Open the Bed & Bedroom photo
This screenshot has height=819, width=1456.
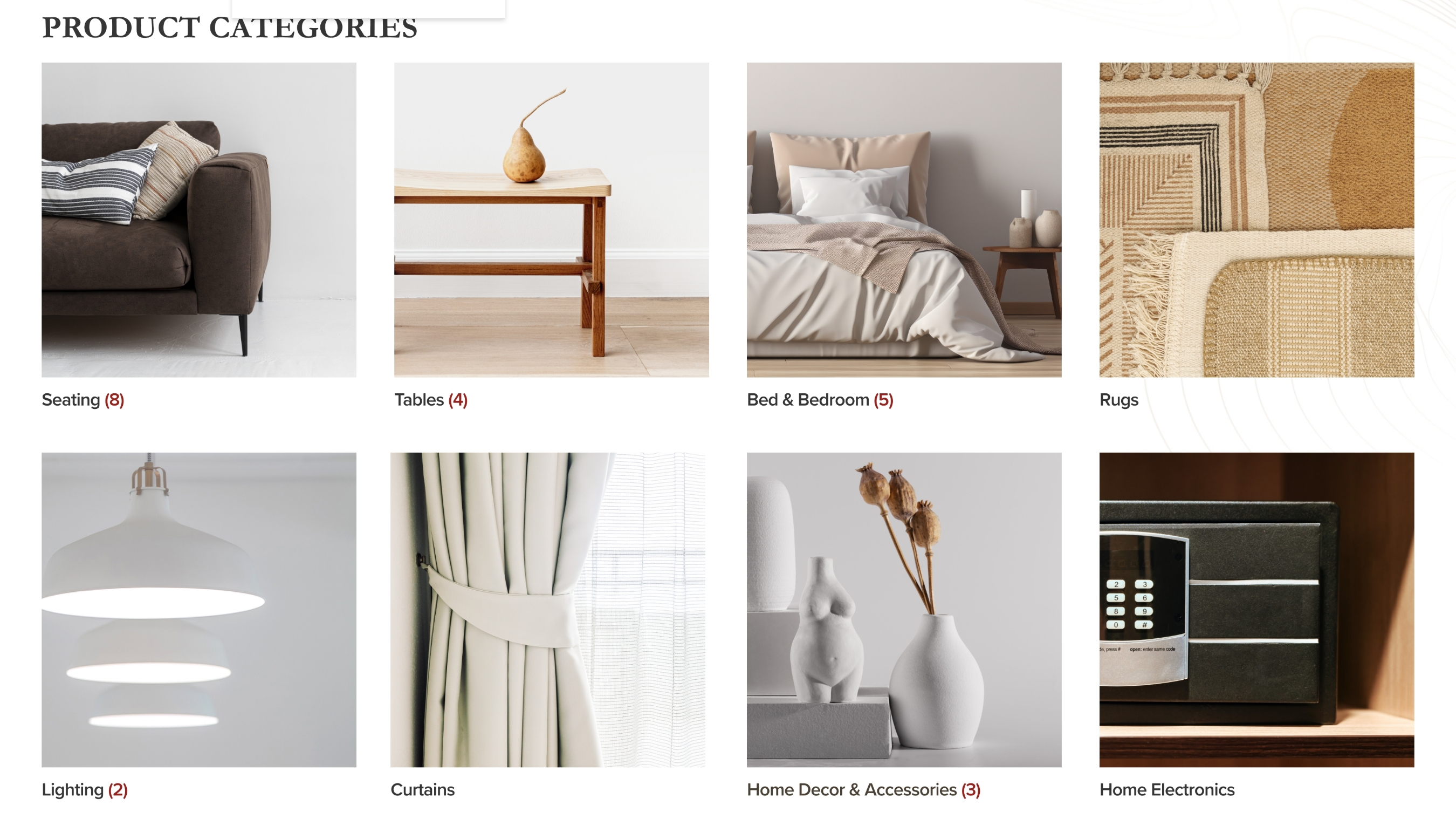click(x=904, y=220)
